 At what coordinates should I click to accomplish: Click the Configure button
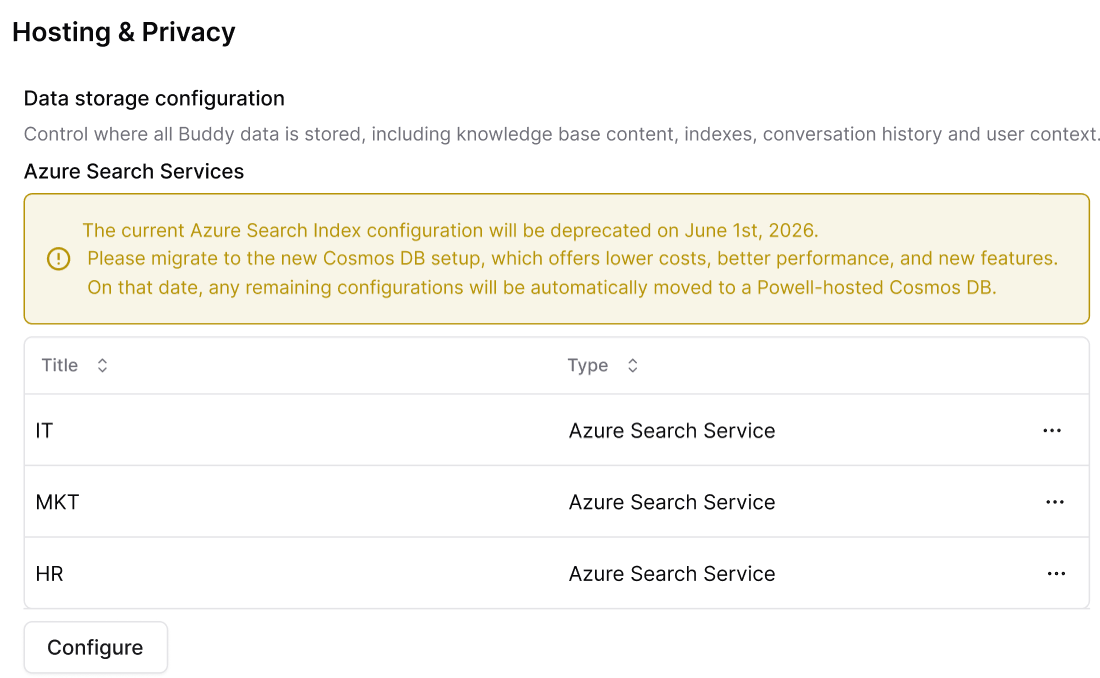[95, 647]
